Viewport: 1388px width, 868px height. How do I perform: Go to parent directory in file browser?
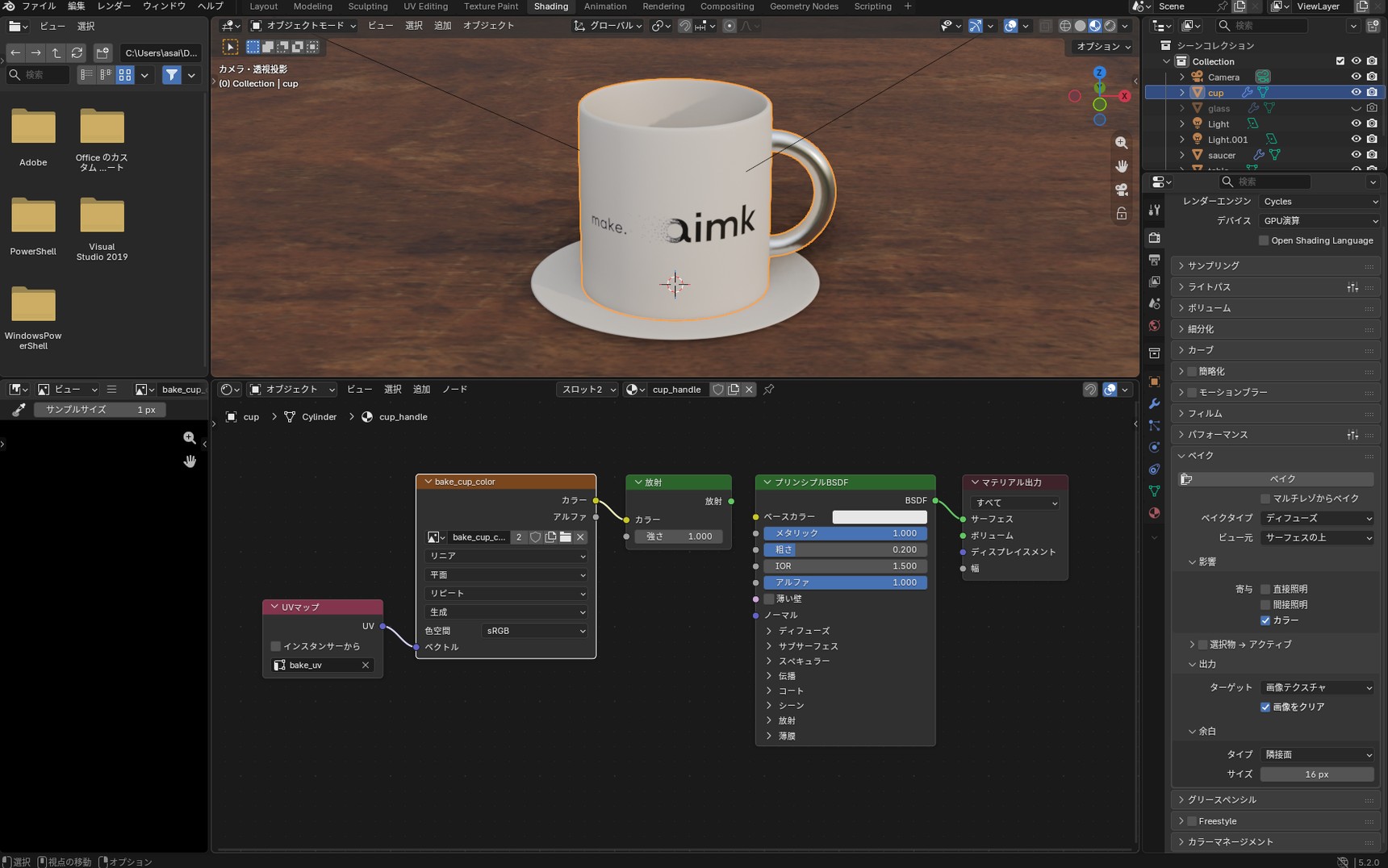[56, 52]
